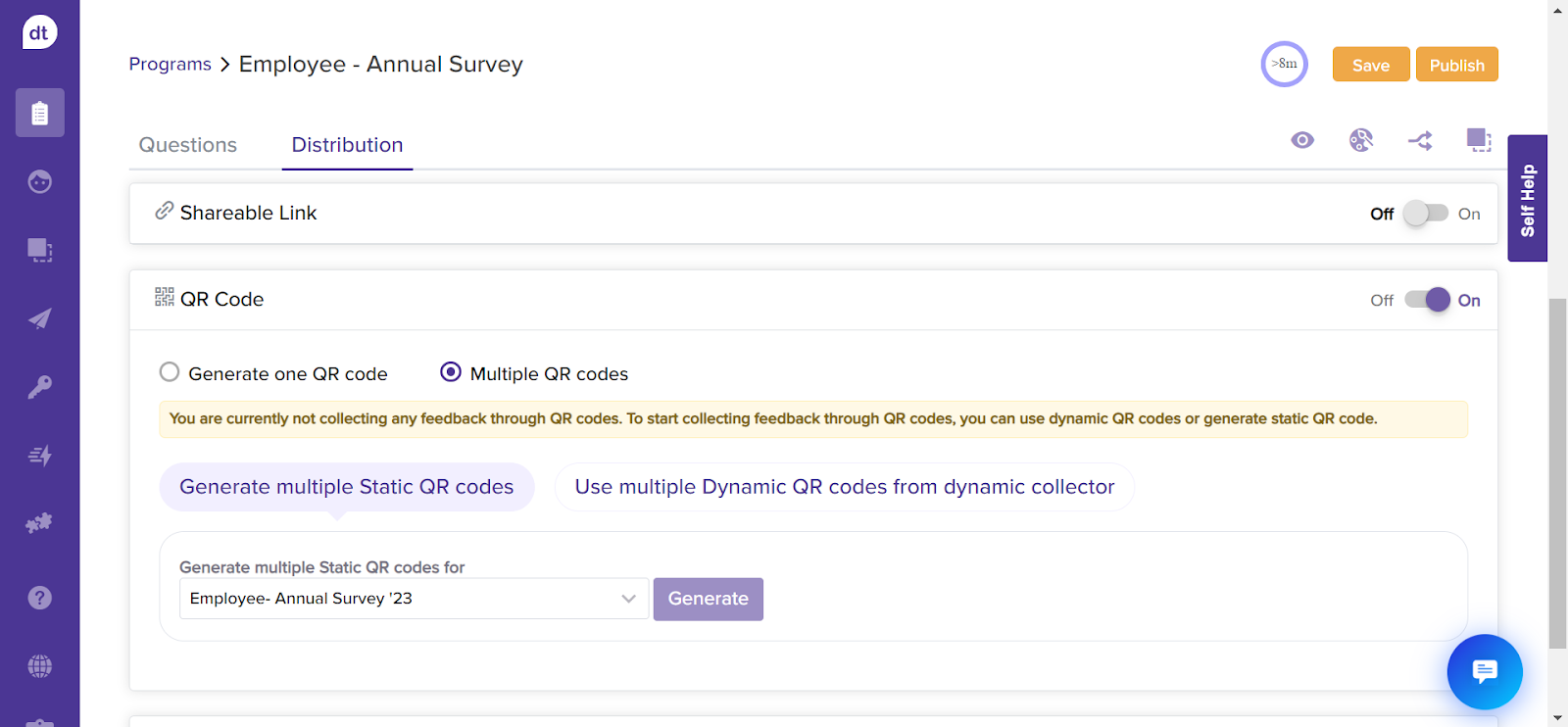This screenshot has height=727, width=1568.
Task: Click the globe icon in sidebar
Action: click(39, 666)
